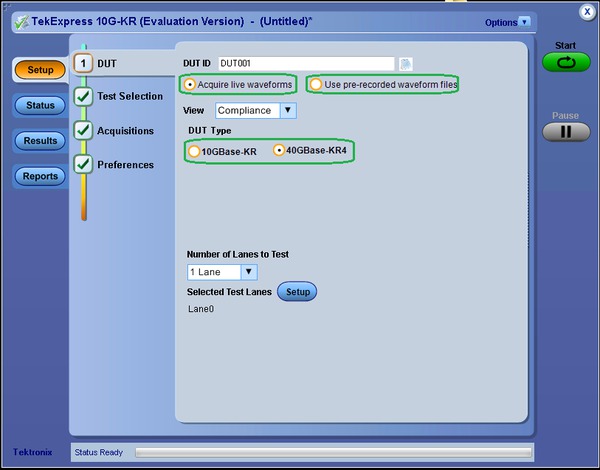
Task: Go to the Test Selection step
Action: 130,96
